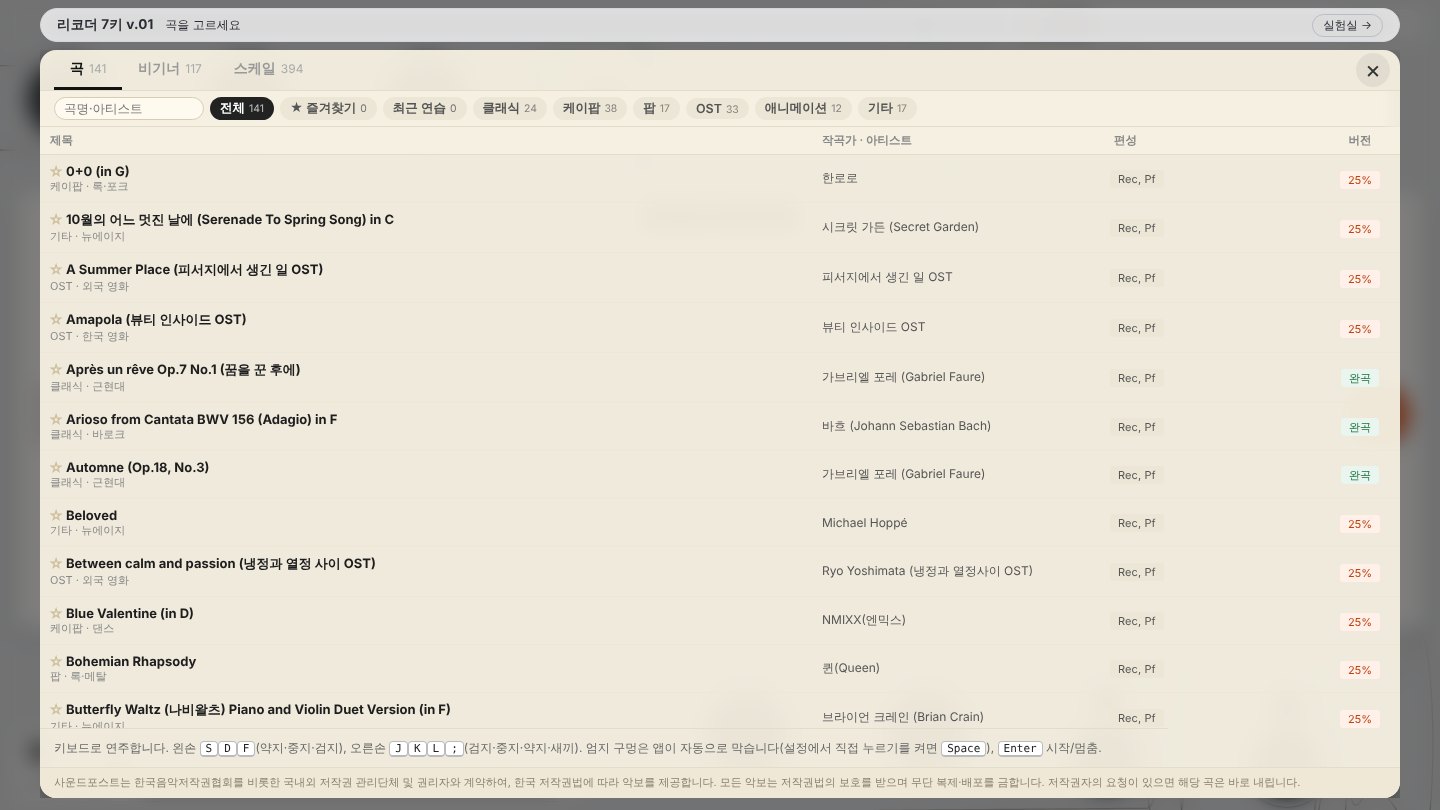Star the song 10월의 어느 멋진 날에
This screenshot has height=810, width=1440.
[56, 219]
